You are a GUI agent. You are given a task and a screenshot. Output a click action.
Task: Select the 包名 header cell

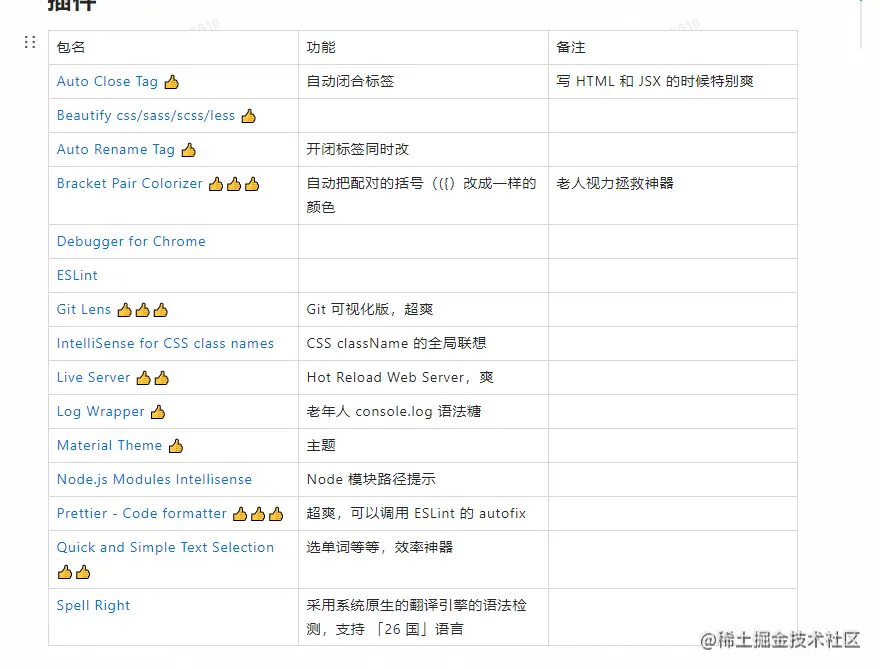coord(173,48)
